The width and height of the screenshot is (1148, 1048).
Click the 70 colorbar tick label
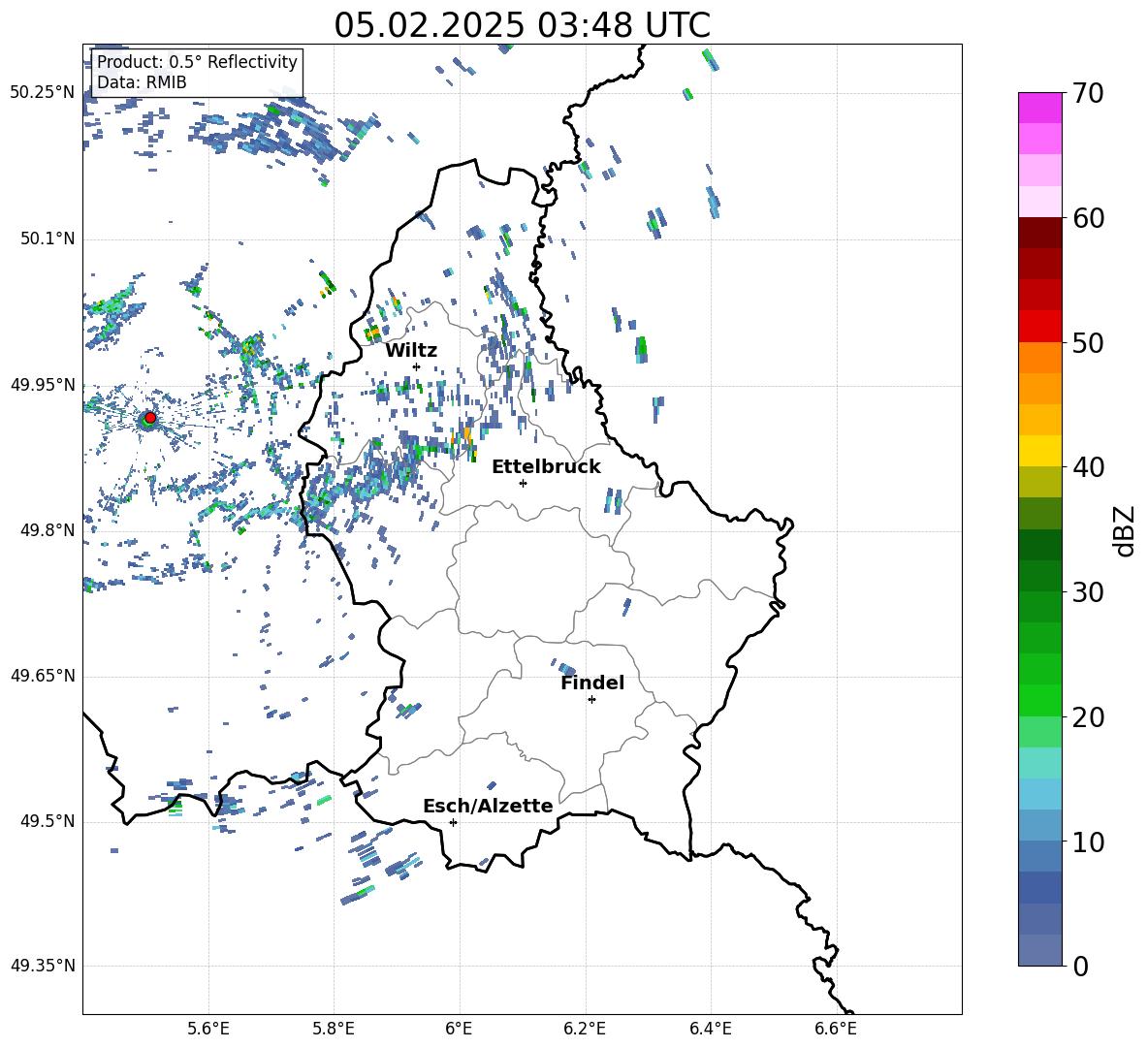coord(1087,94)
